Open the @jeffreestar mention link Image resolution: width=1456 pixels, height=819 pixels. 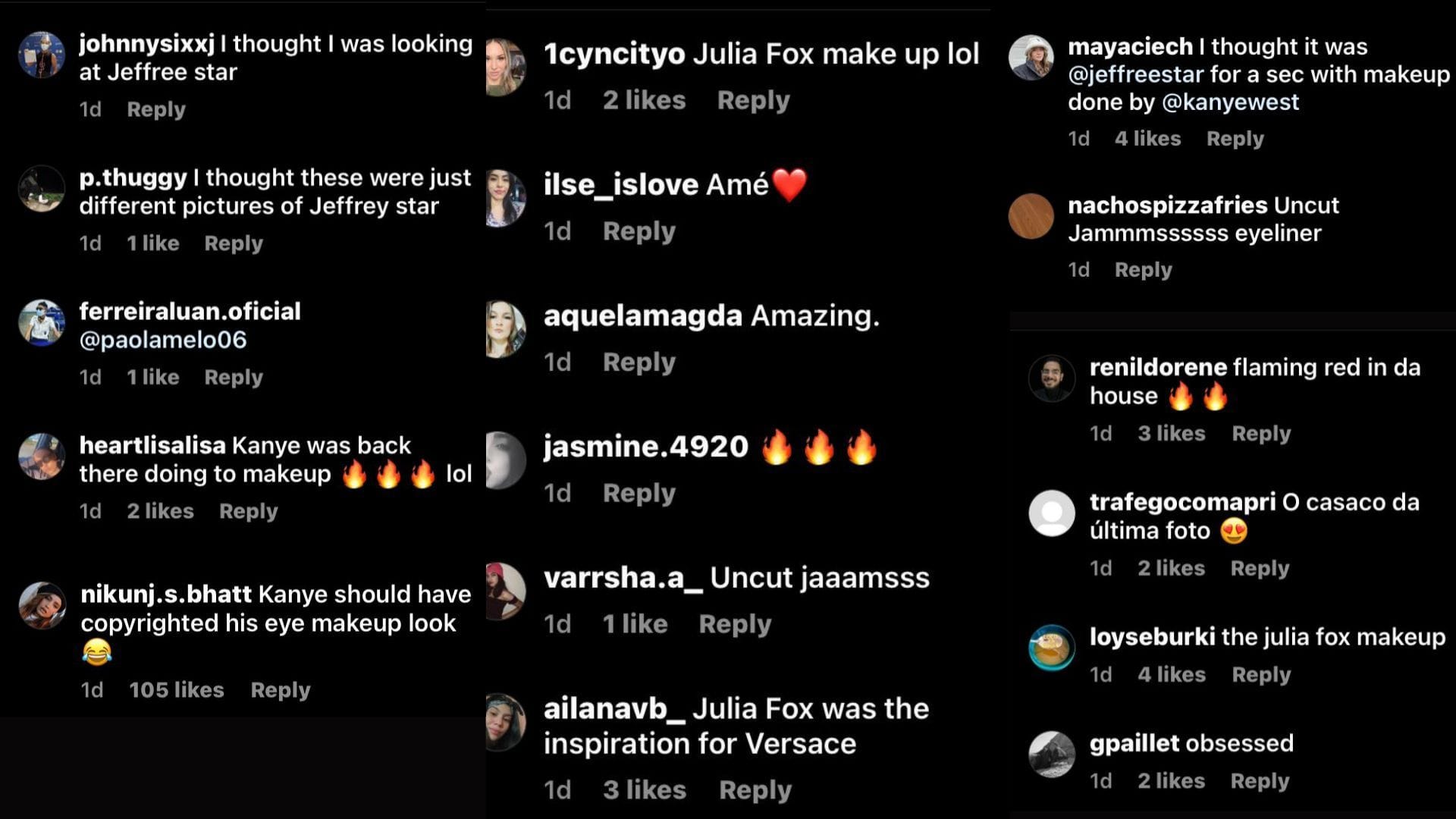(x=1136, y=74)
